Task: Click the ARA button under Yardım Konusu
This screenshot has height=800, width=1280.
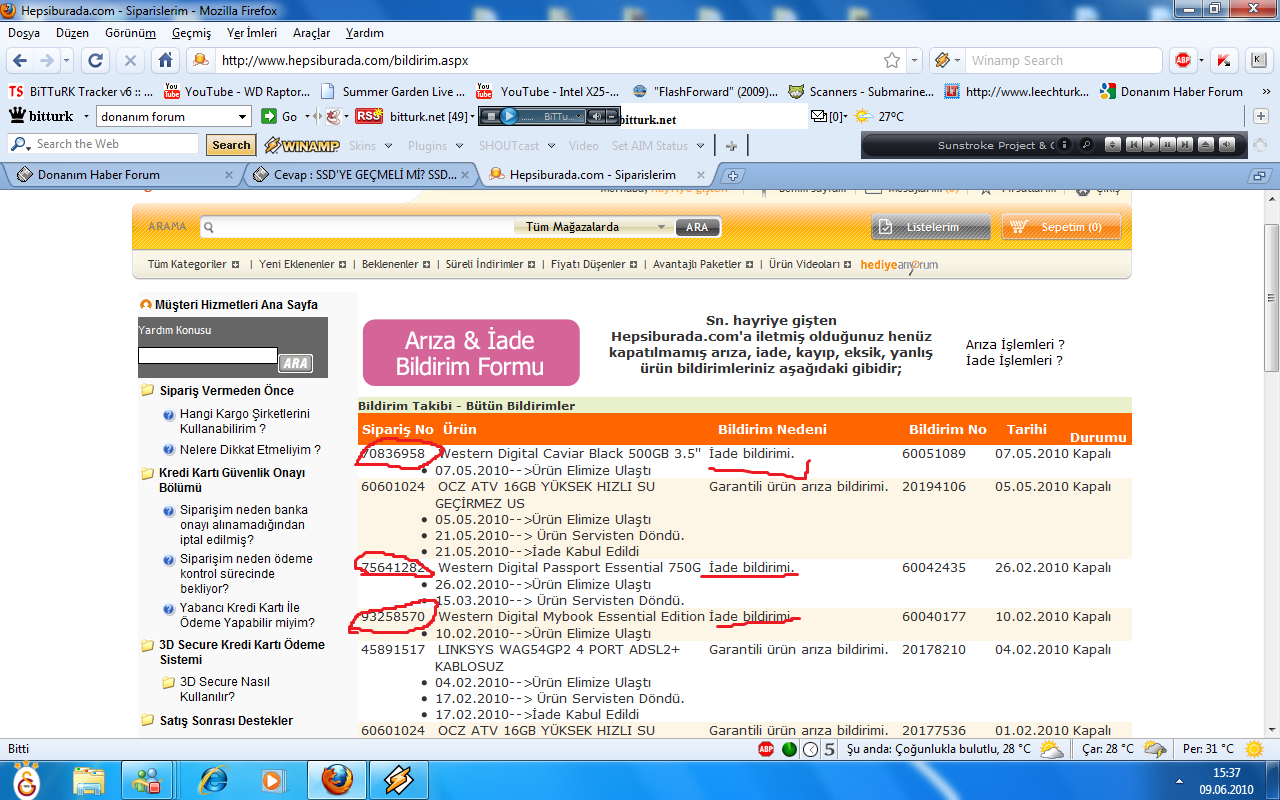Action: [x=295, y=364]
